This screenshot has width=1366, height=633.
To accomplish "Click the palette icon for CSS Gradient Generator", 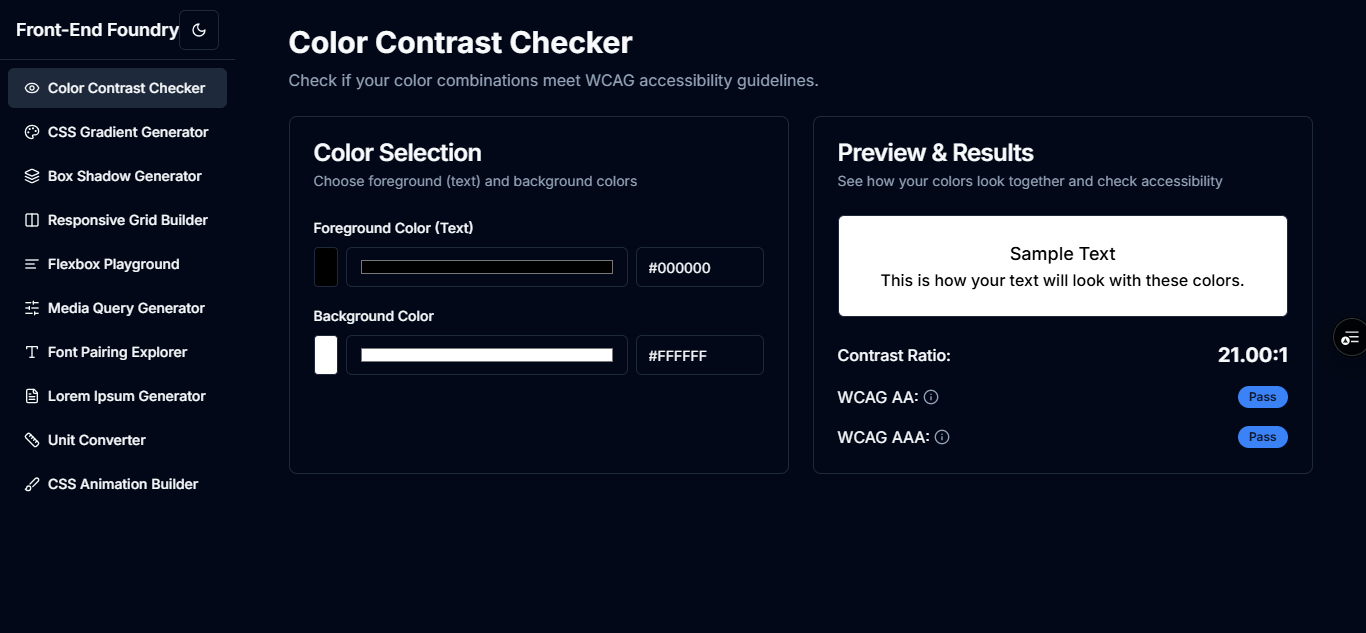I will click(x=30, y=131).
